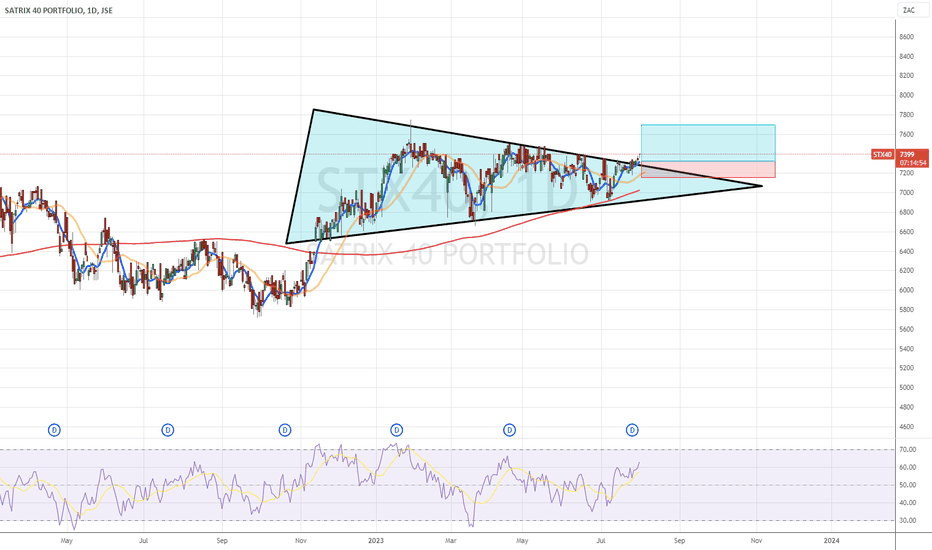Select the red stop-loss box of the long position
Image resolution: width=932 pixels, height=550 pixels.
pyautogui.click(x=708, y=169)
